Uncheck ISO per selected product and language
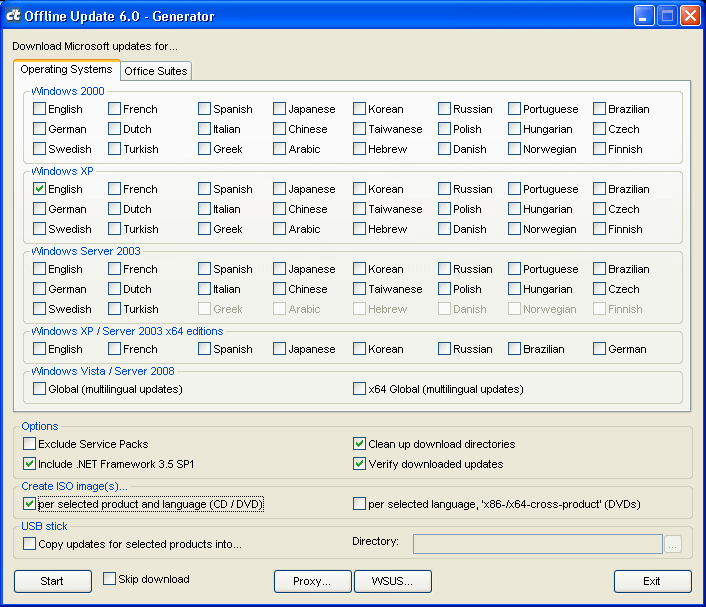This screenshot has height=607, width=706. [x=29, y=503]
